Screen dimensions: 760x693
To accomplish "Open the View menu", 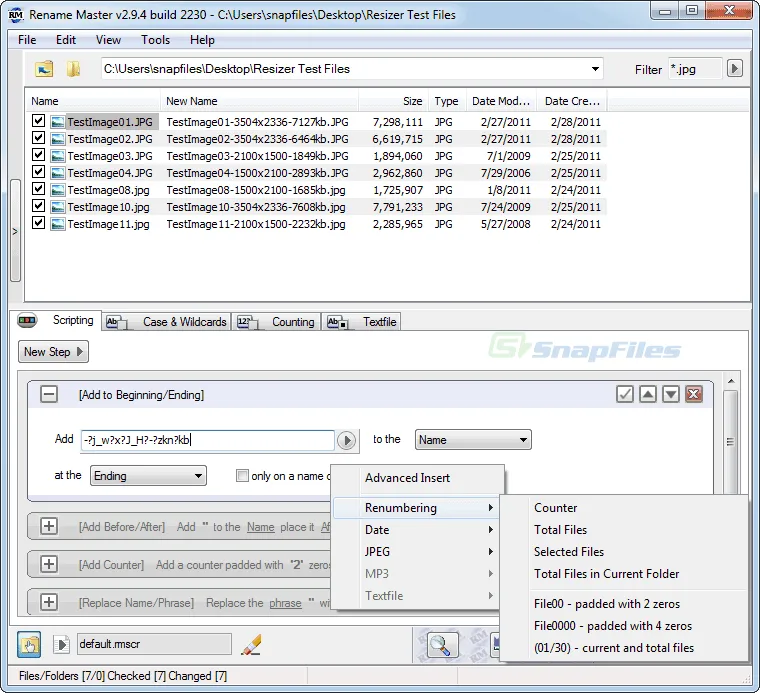I will [x=108, y=40].
